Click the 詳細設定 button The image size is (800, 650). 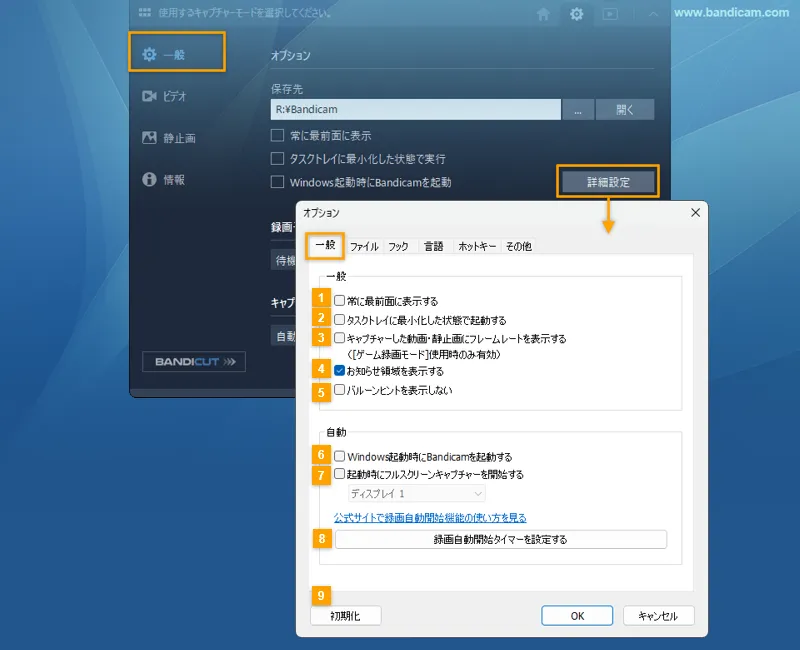click(x=608, y=182)
